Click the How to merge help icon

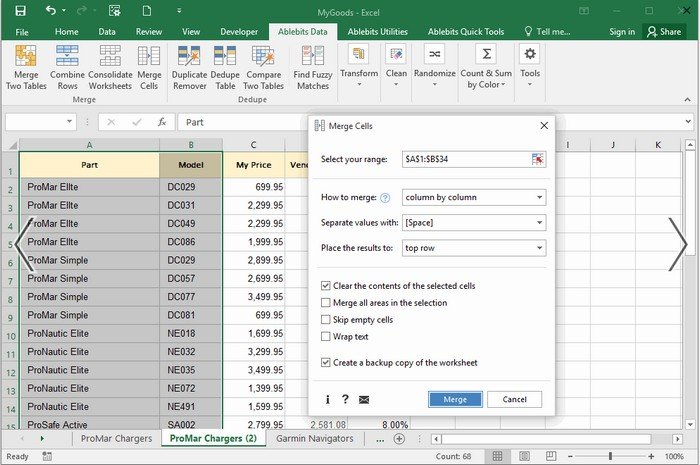click(x=384, y=198)
